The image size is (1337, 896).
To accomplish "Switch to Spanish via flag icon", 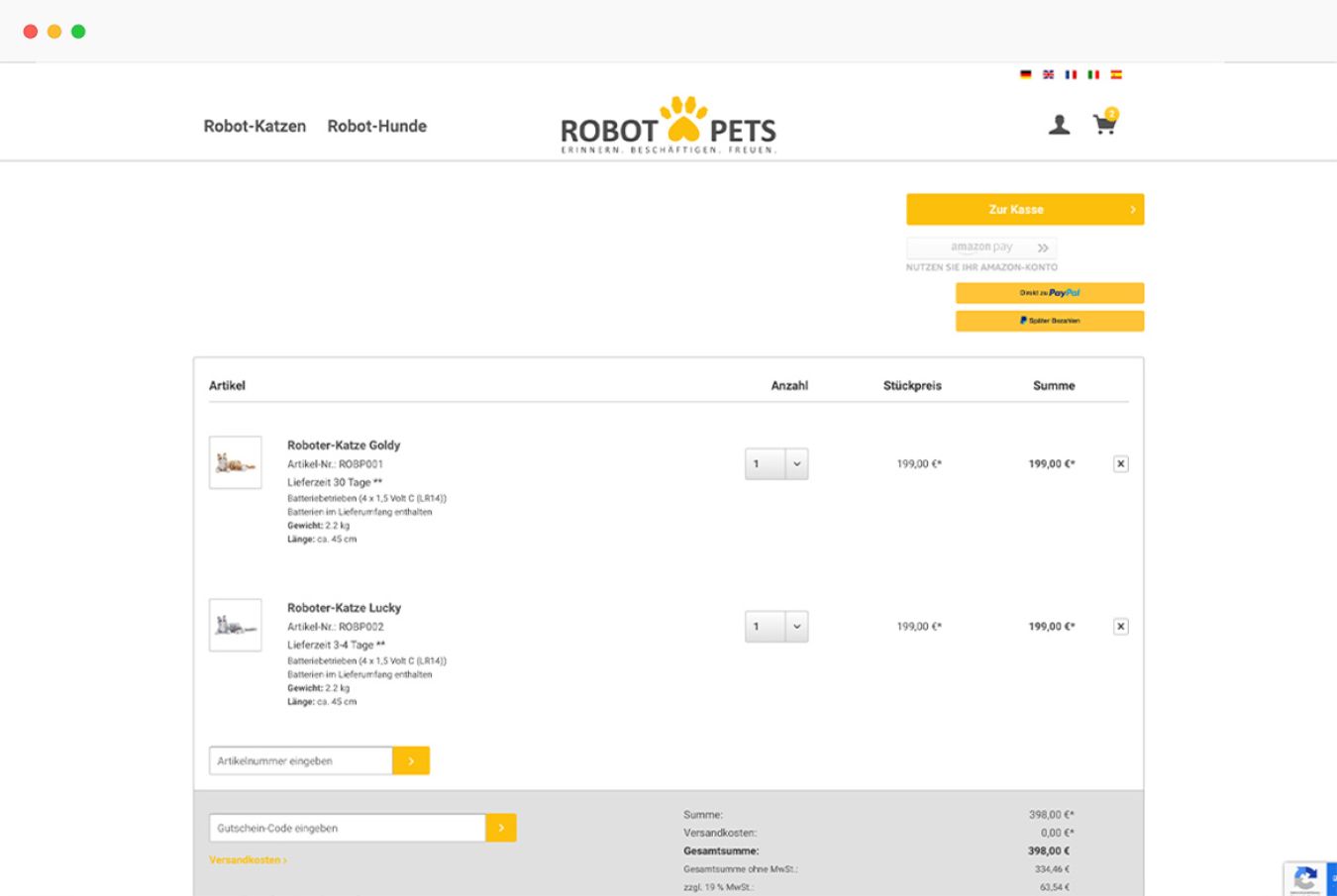I will (x=1116, y=74).
